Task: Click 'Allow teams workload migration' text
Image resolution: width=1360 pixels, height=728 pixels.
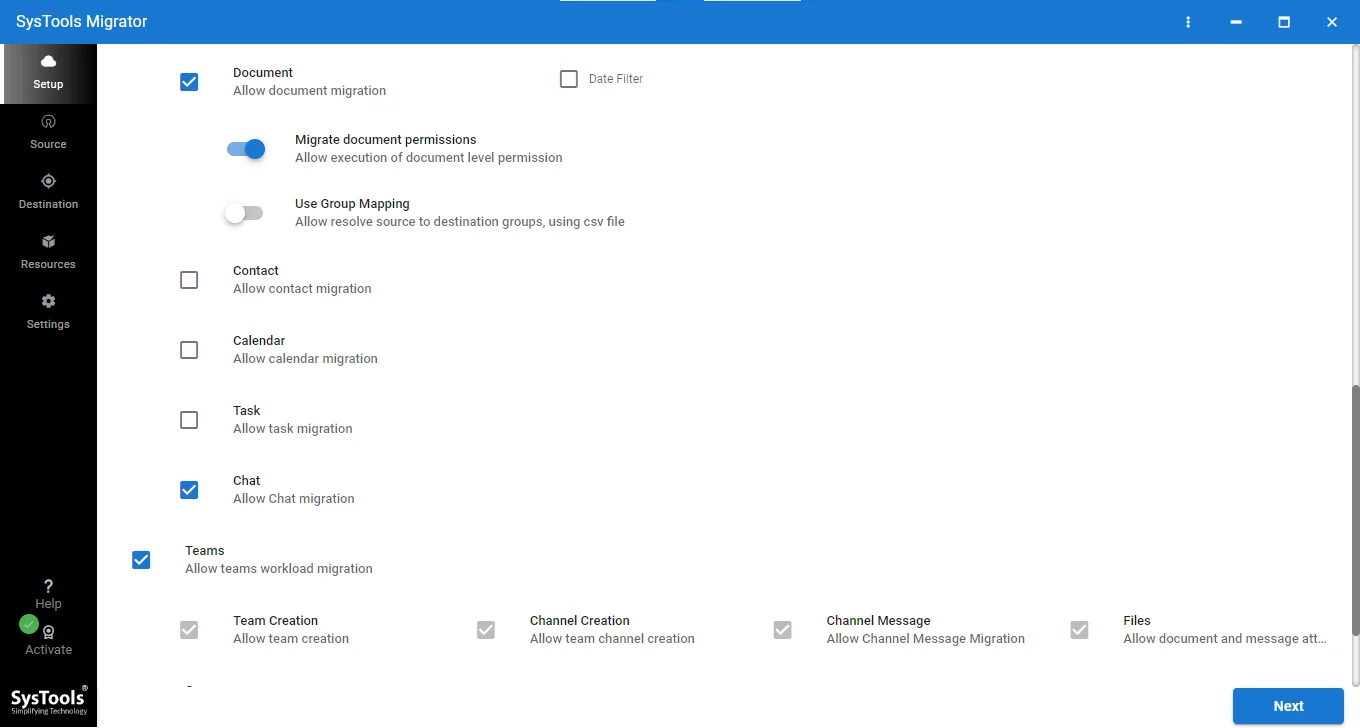Action: 279,569
